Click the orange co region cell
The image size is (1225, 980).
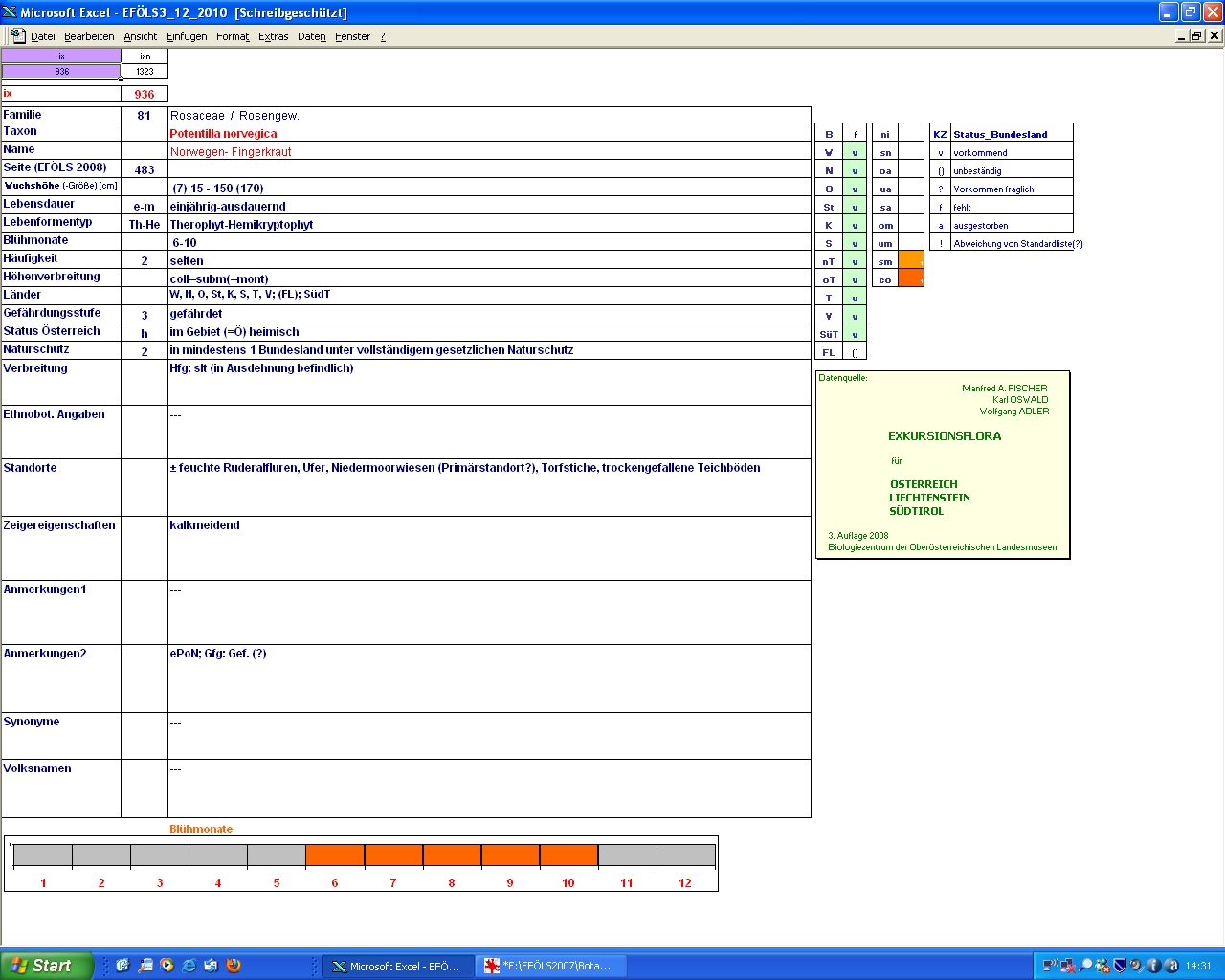[x=911, y=278]
